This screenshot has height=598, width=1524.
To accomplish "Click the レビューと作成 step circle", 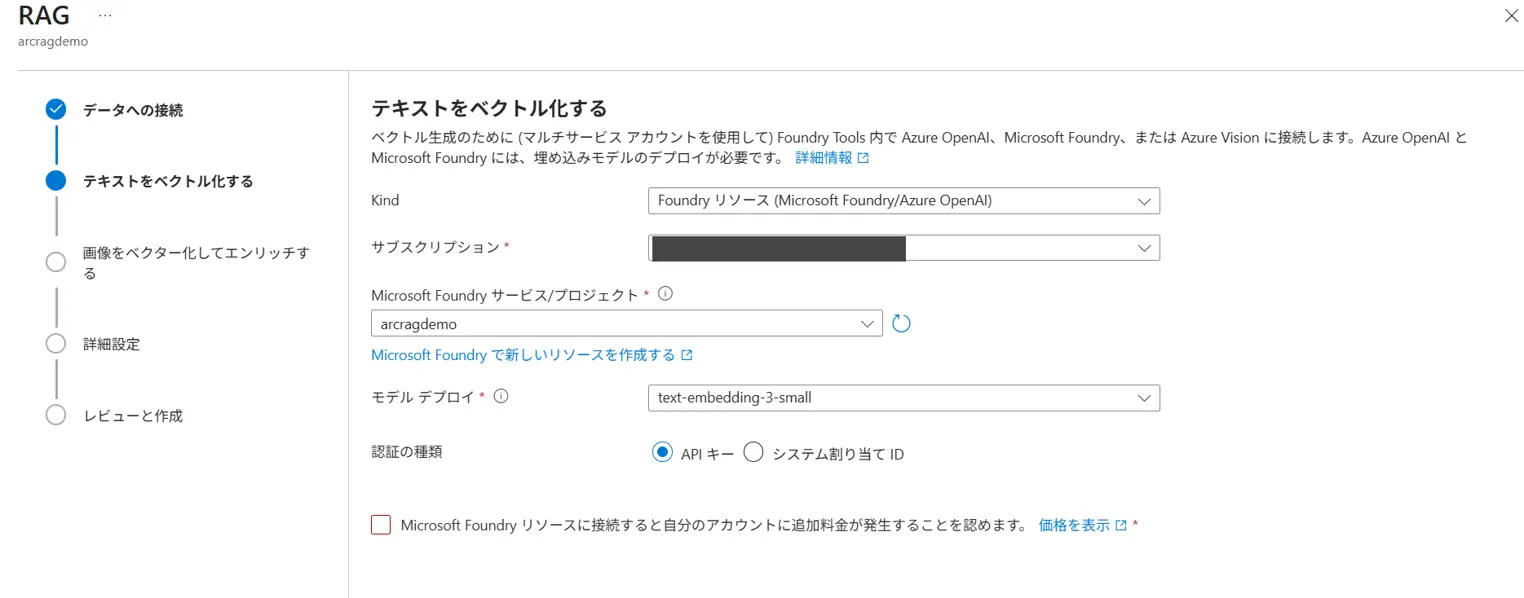I will point(56,415).
